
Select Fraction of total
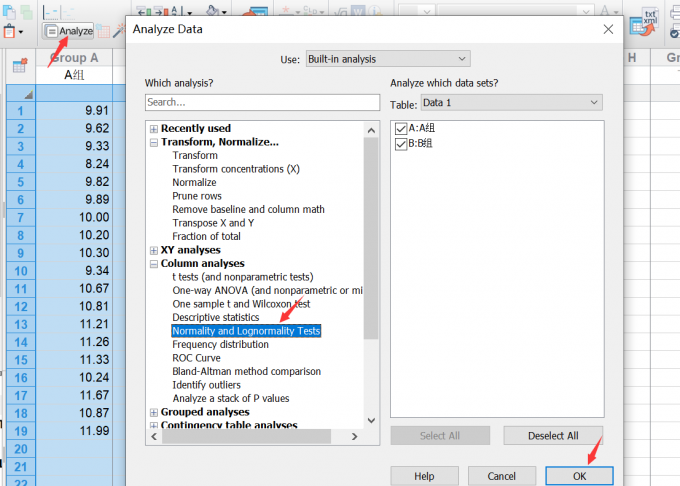206,236
